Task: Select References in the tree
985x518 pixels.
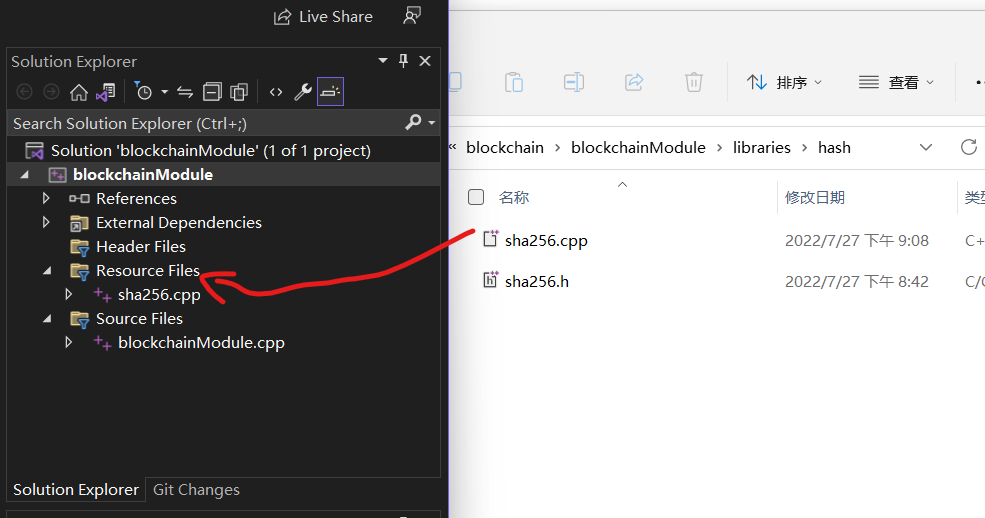Action: pyautogui.click(x=136, y=199)
